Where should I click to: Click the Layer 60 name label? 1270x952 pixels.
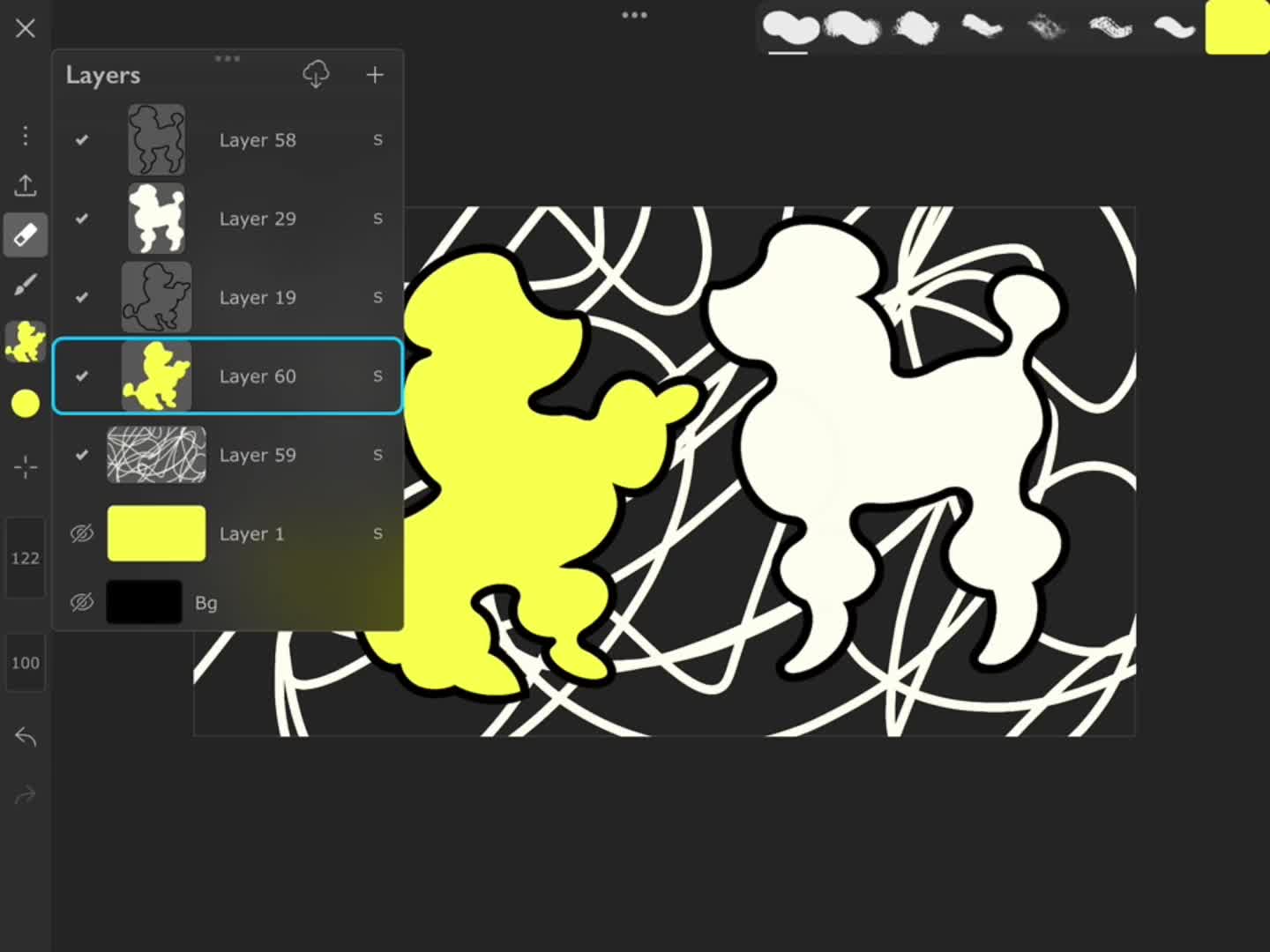258,376
